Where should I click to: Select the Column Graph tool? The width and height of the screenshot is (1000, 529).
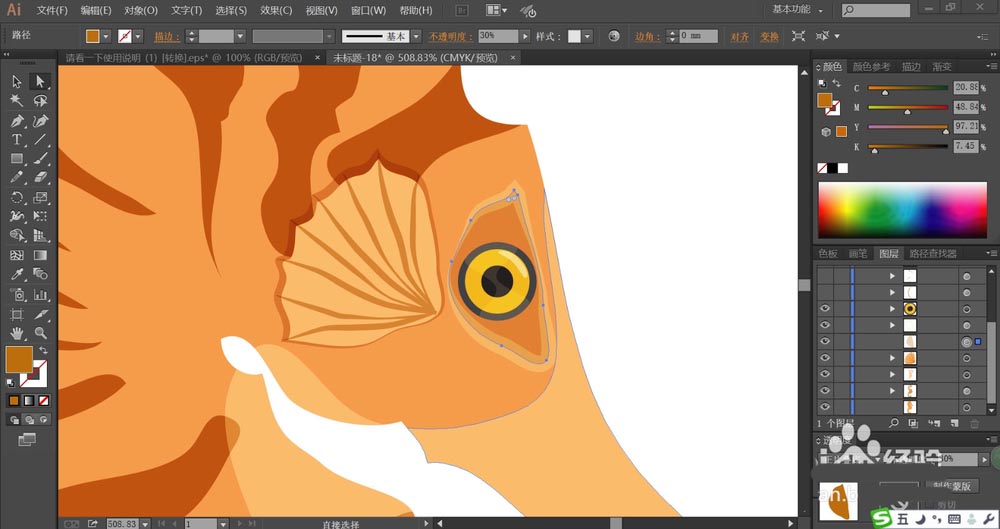(40, 295)
